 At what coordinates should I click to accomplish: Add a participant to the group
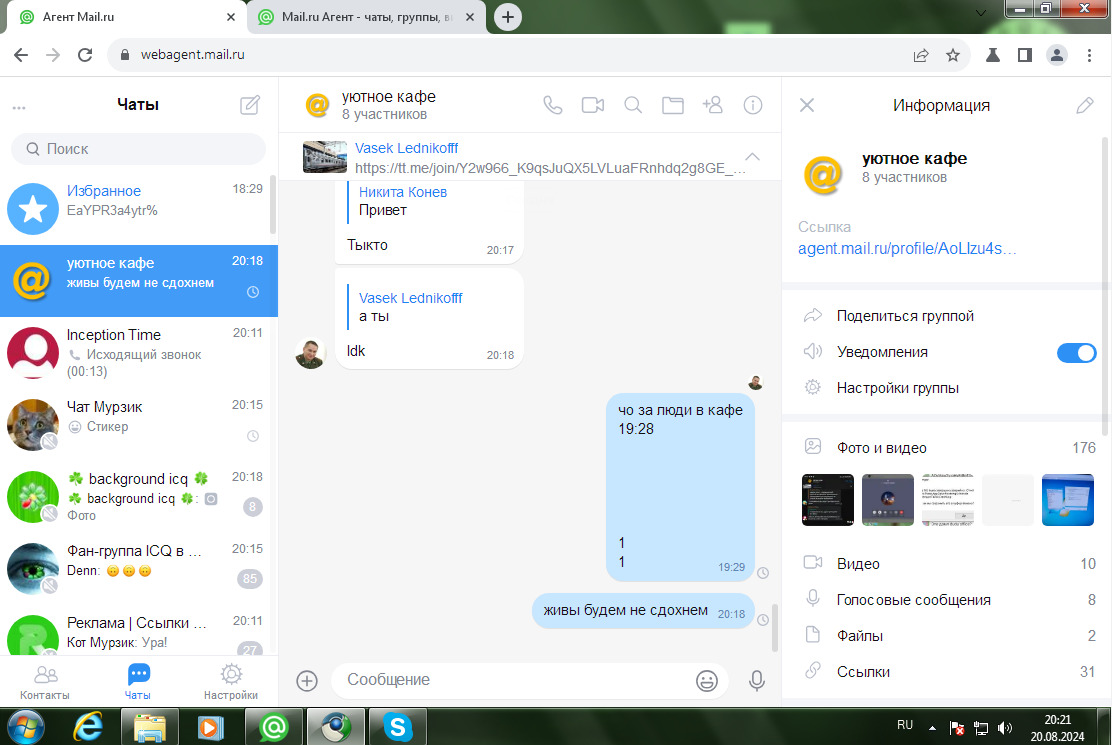pos(713,105)
